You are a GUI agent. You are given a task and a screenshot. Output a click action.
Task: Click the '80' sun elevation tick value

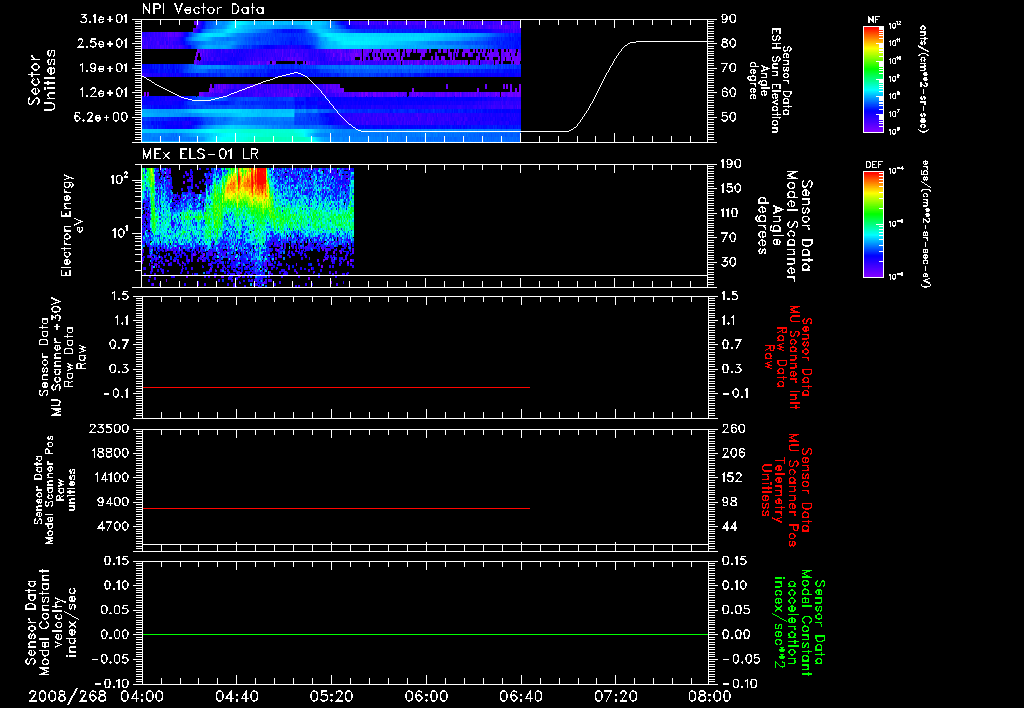pos(729,43)
